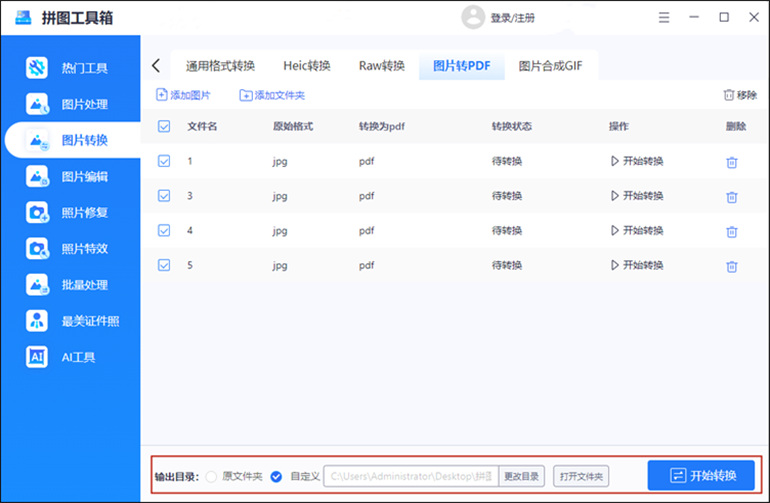
Task: Uncheck the checkbox for file 5
Action: 164,265
